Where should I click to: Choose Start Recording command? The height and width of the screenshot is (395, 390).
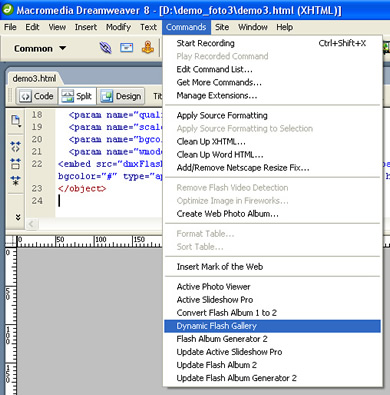[x=273, y=43]
